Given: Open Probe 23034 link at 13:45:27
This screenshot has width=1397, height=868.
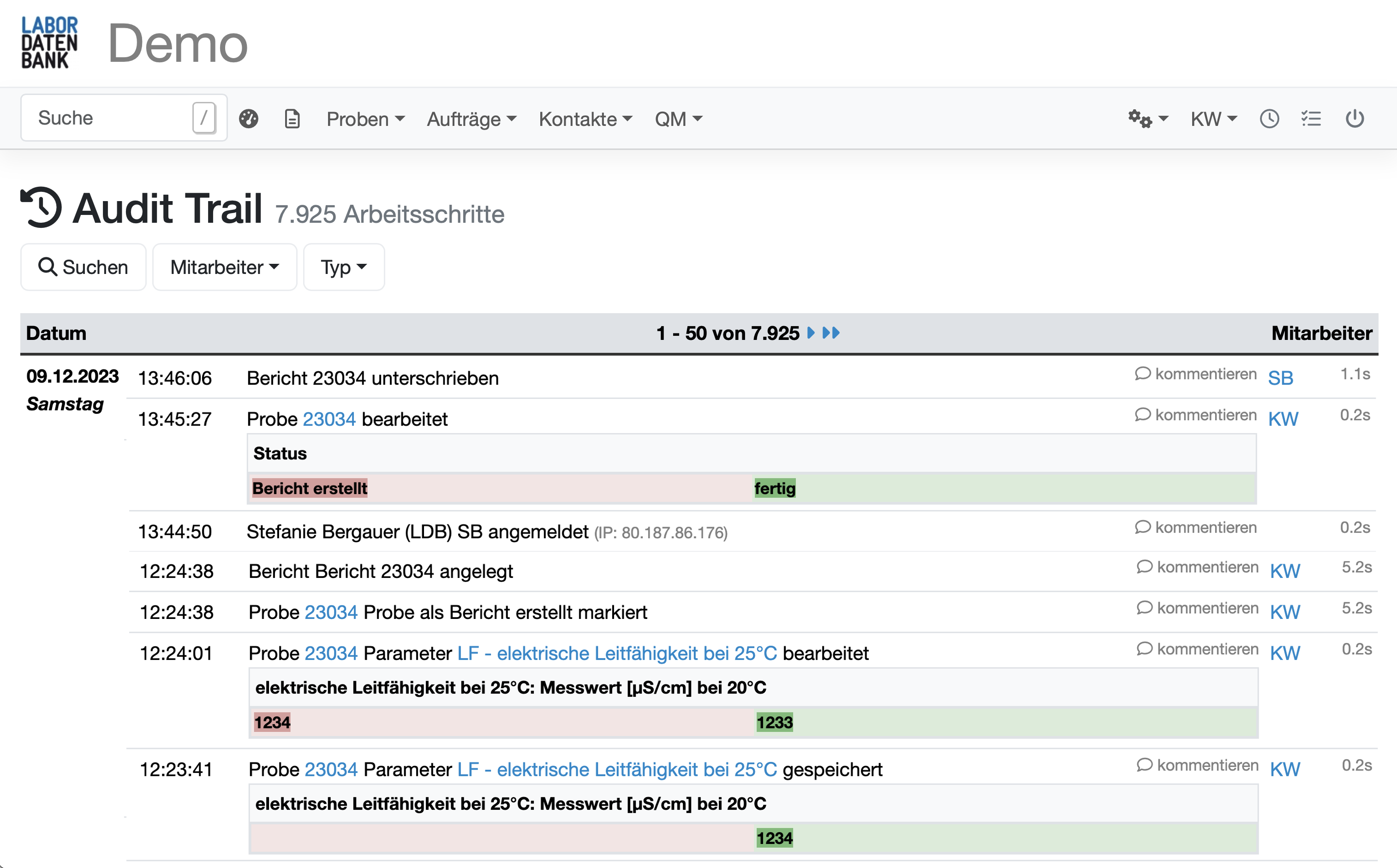Looking at the screenshot, I should tap(329, 420).
